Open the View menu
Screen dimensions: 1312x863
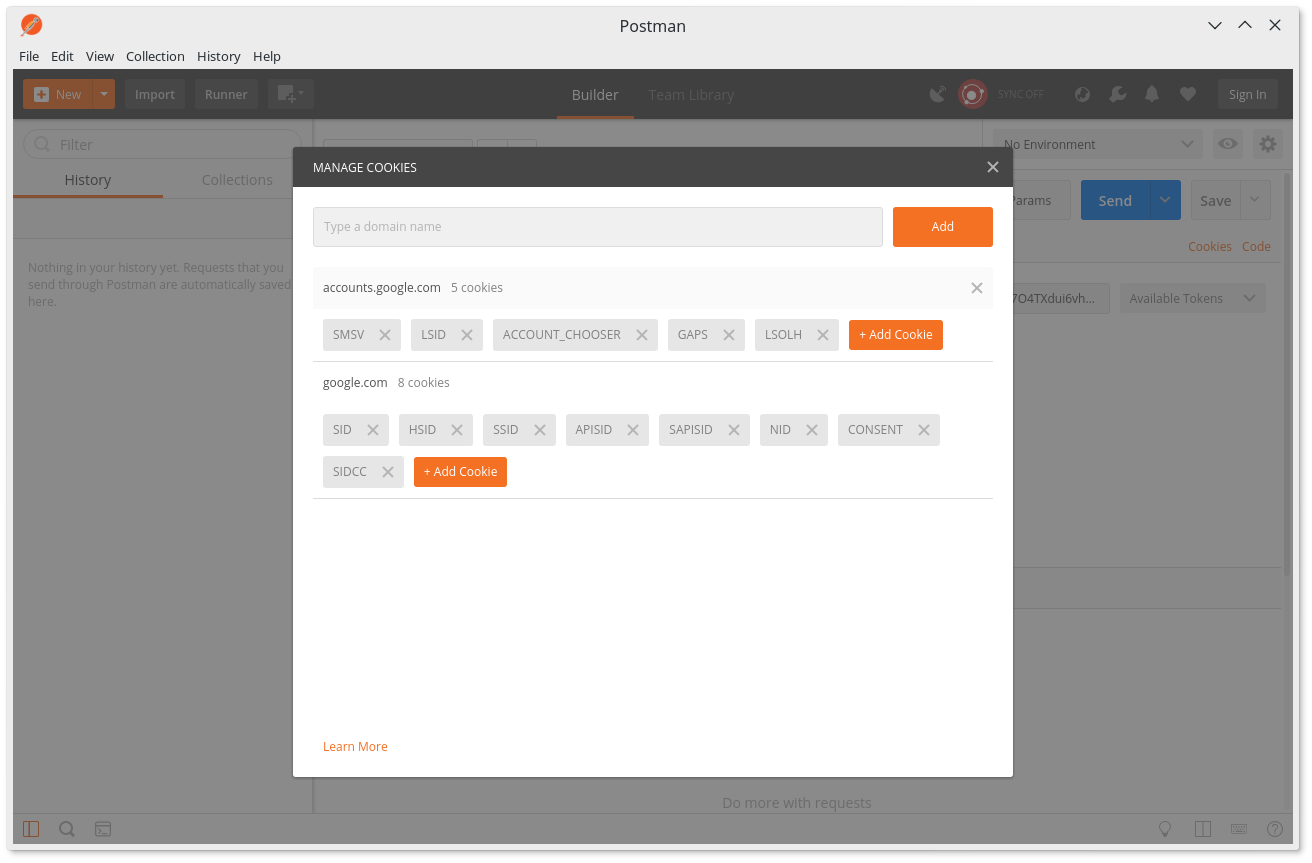coord(100,57)
